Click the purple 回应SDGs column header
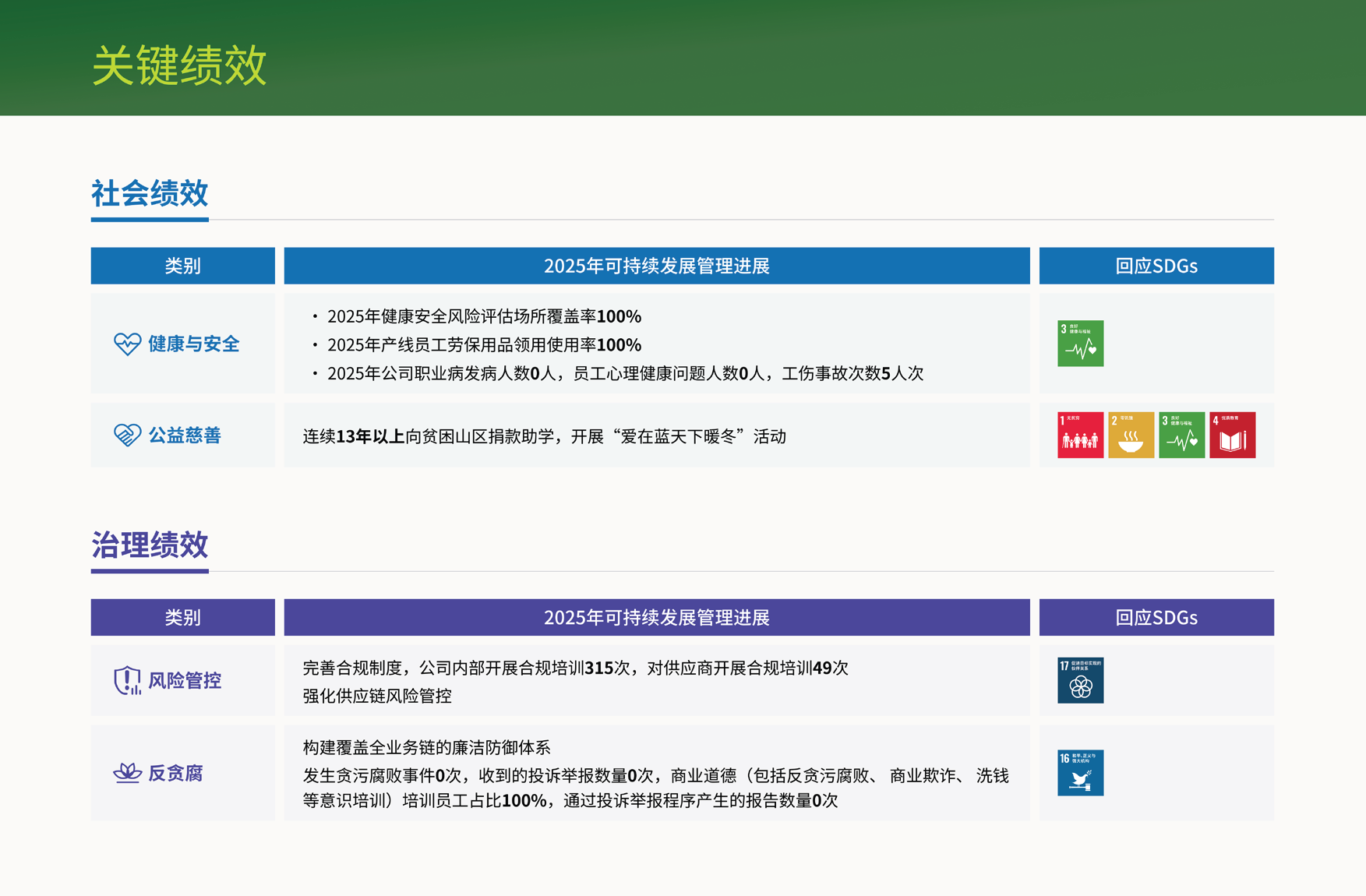Viewport: 1366px width, 896px height. [x=1156, y=617]
